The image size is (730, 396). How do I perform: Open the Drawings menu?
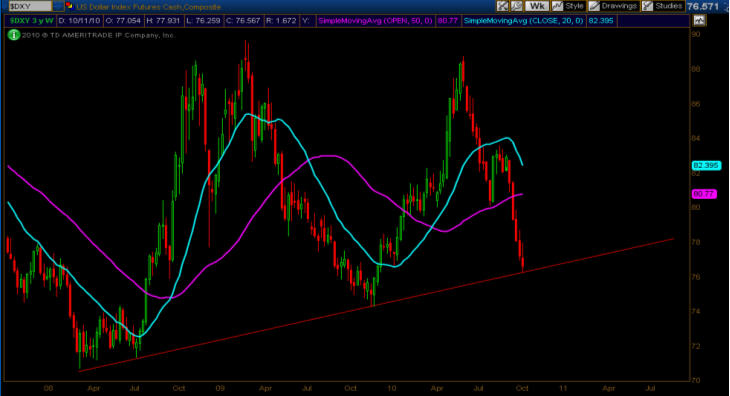(x=613, y=6)
